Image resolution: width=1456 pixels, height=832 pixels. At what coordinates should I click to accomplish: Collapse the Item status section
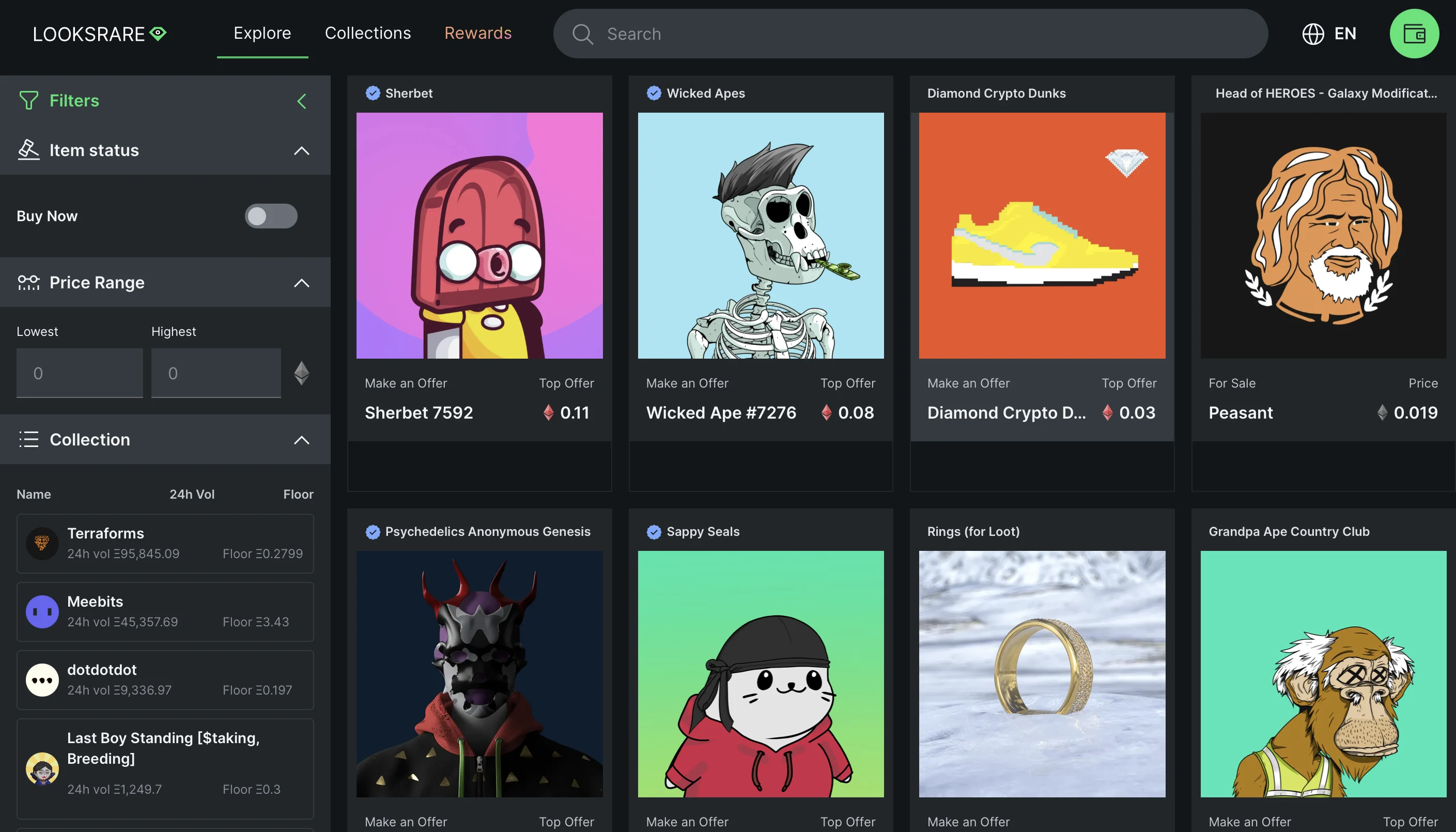point(302,151)
